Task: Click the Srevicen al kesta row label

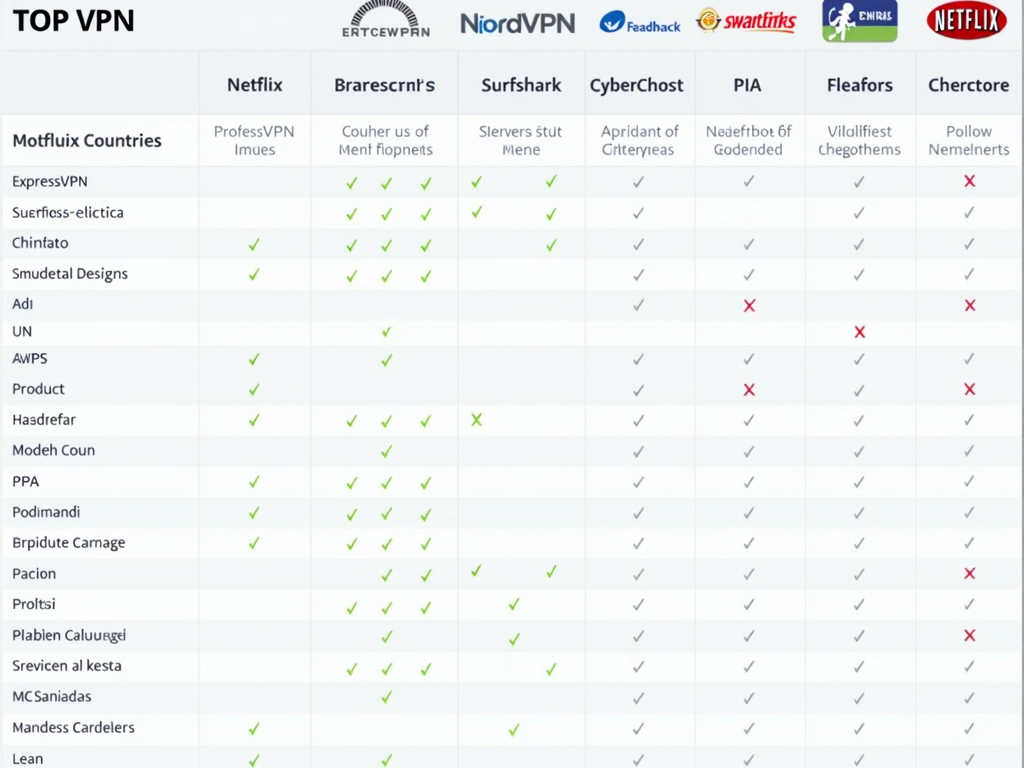Action: point(67,665)
